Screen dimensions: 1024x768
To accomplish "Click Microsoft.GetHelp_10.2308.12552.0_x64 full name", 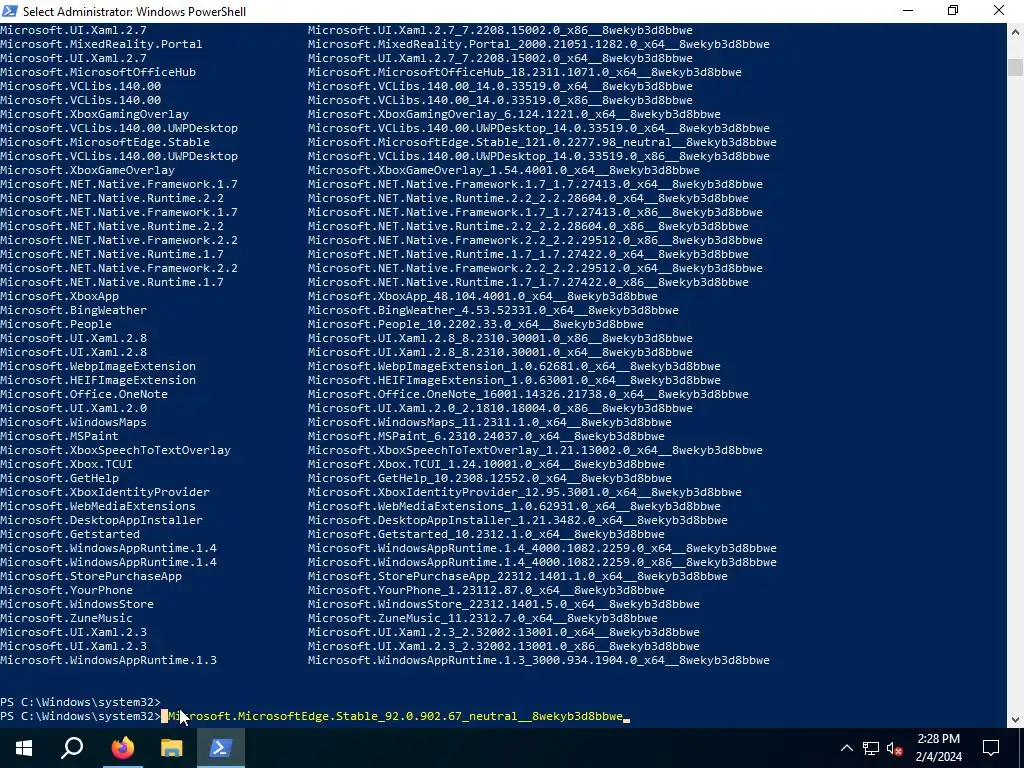I will (490, 479).
